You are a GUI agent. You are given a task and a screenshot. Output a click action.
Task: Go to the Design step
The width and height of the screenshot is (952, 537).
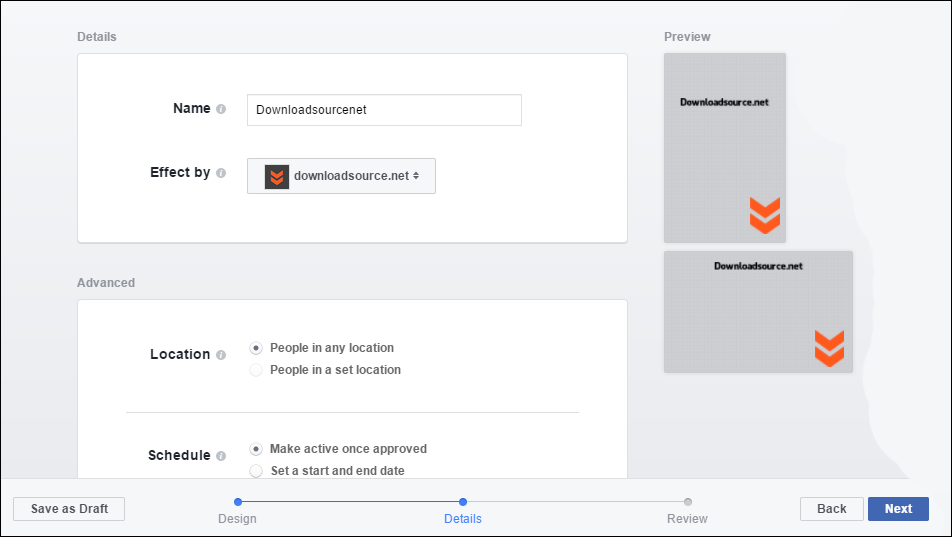[x=237, y=519]
